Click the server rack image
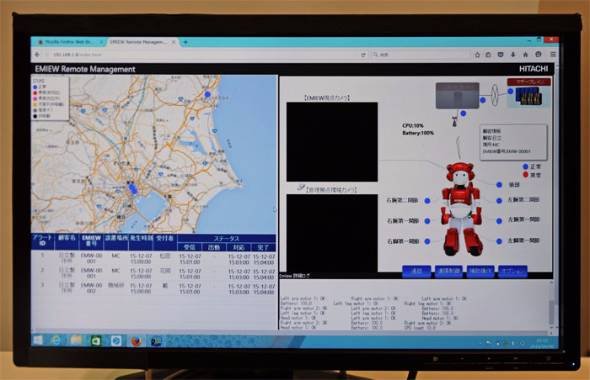590x380 pixels. (529, 96)
